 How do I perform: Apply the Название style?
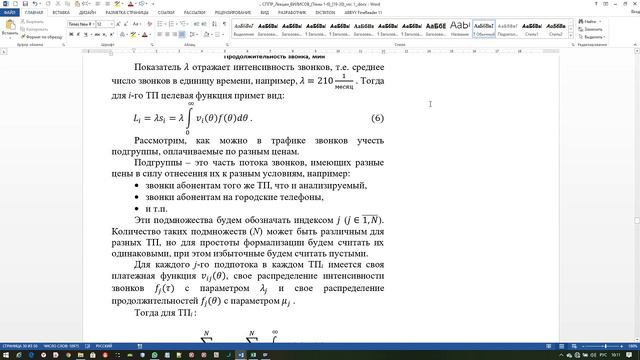coord(460,28)
